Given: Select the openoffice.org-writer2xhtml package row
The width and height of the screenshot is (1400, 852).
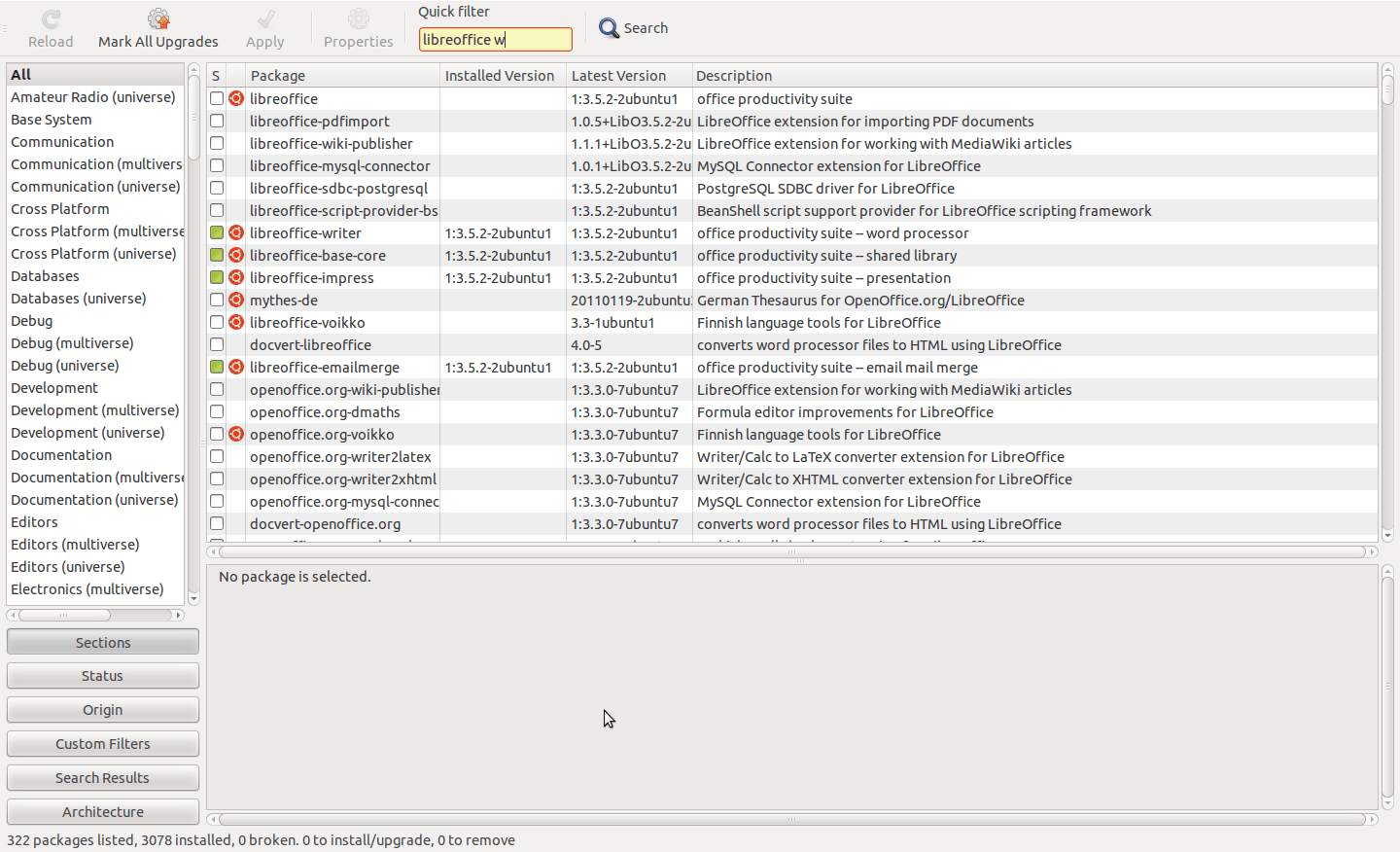Looking at the screenshot, I should click(792, 479).
